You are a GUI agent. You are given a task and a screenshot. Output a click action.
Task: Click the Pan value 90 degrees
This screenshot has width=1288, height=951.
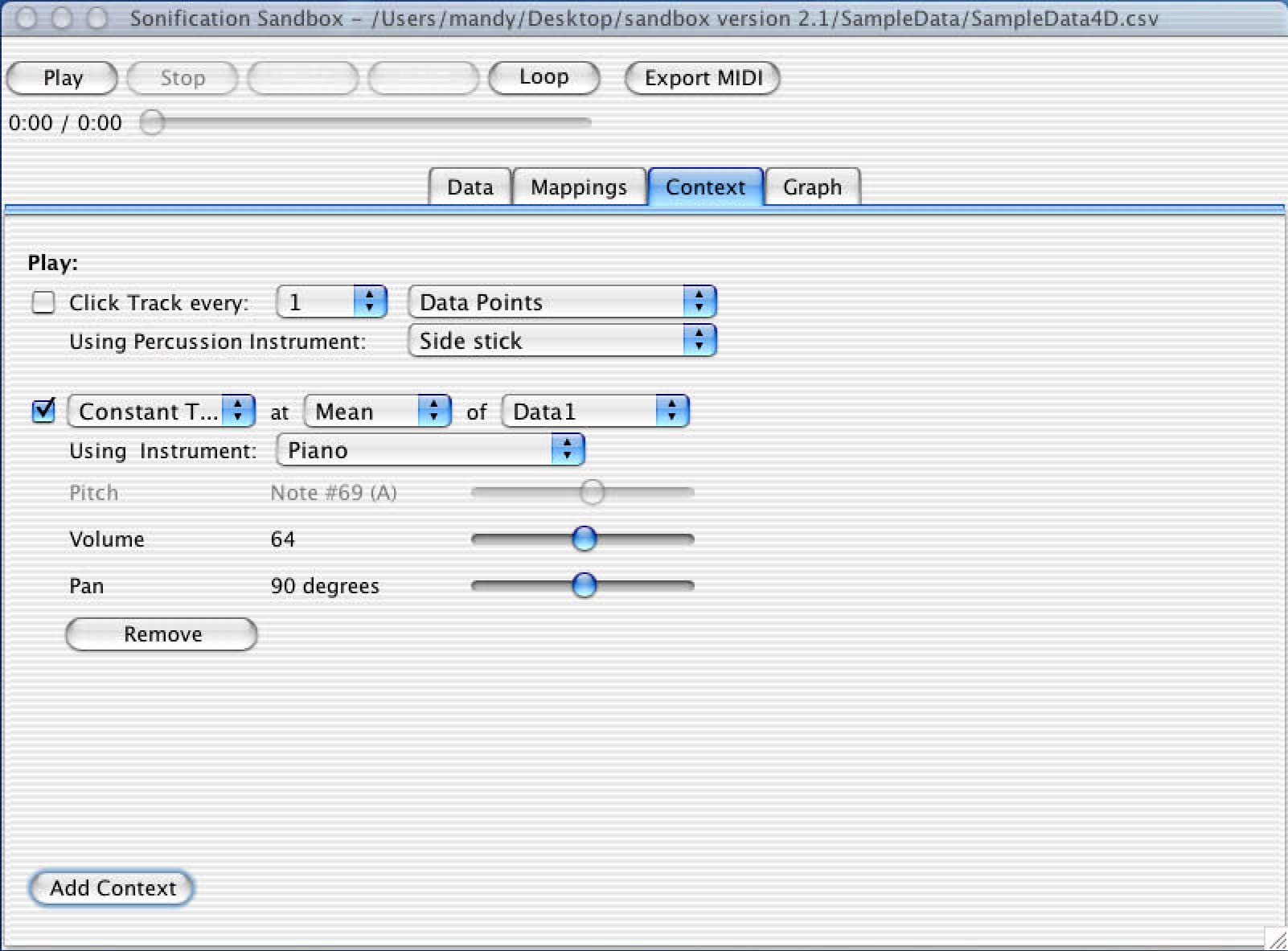pos(325,586)
